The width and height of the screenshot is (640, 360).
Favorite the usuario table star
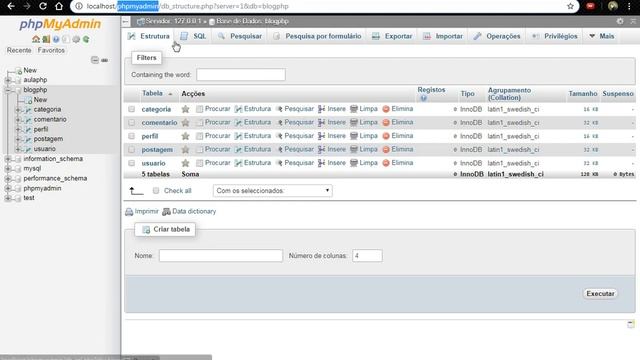pos(185,163)
